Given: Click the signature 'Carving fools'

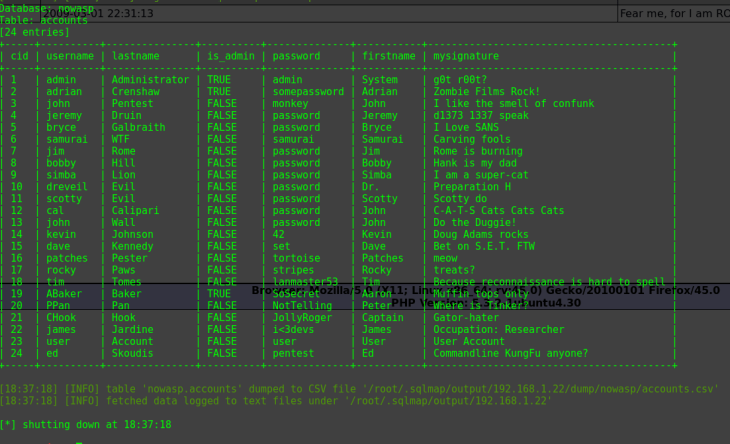Looking at the screenshot, I should [472, 139].
